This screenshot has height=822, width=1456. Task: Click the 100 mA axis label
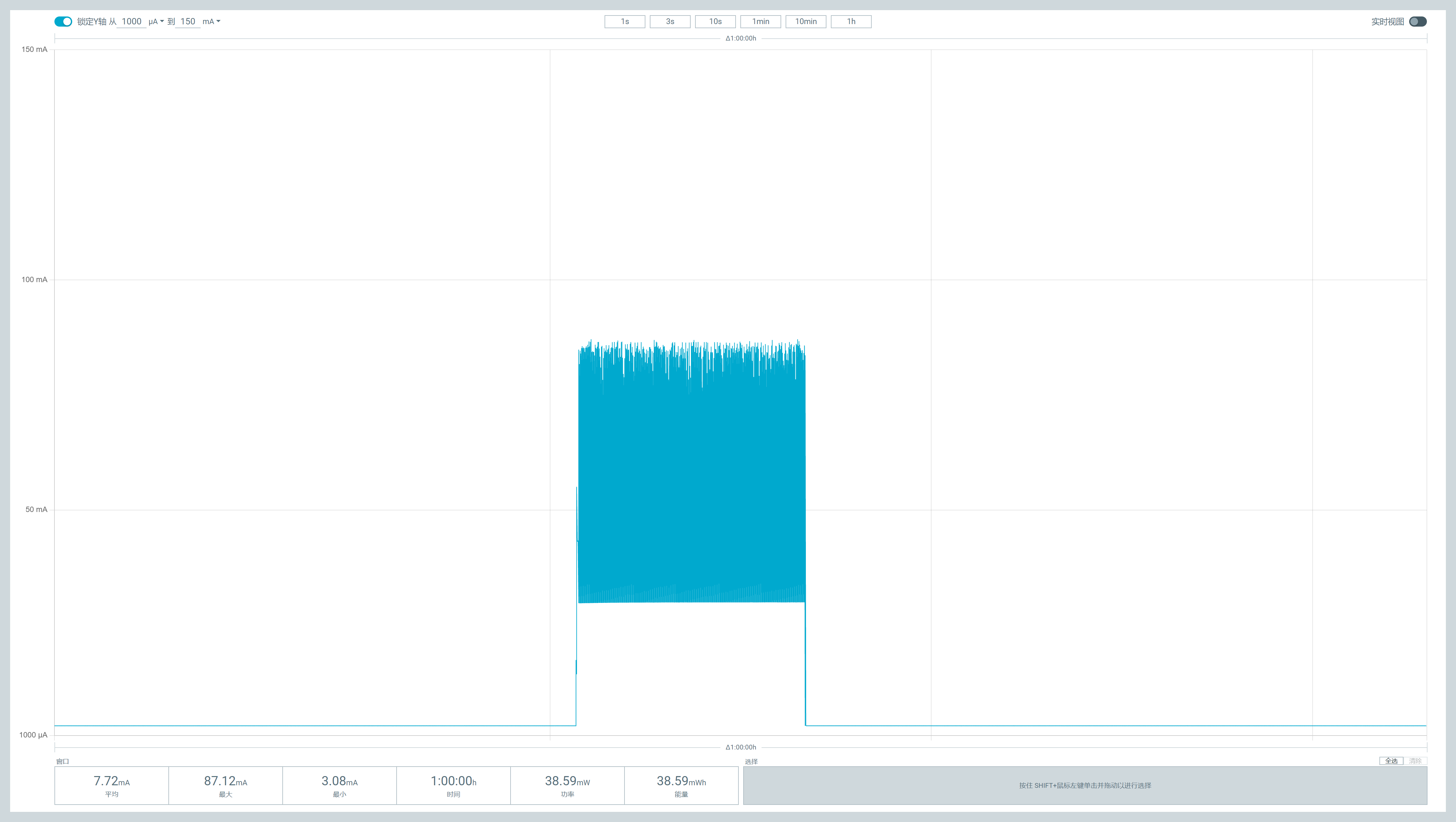[x=35, y=279]
